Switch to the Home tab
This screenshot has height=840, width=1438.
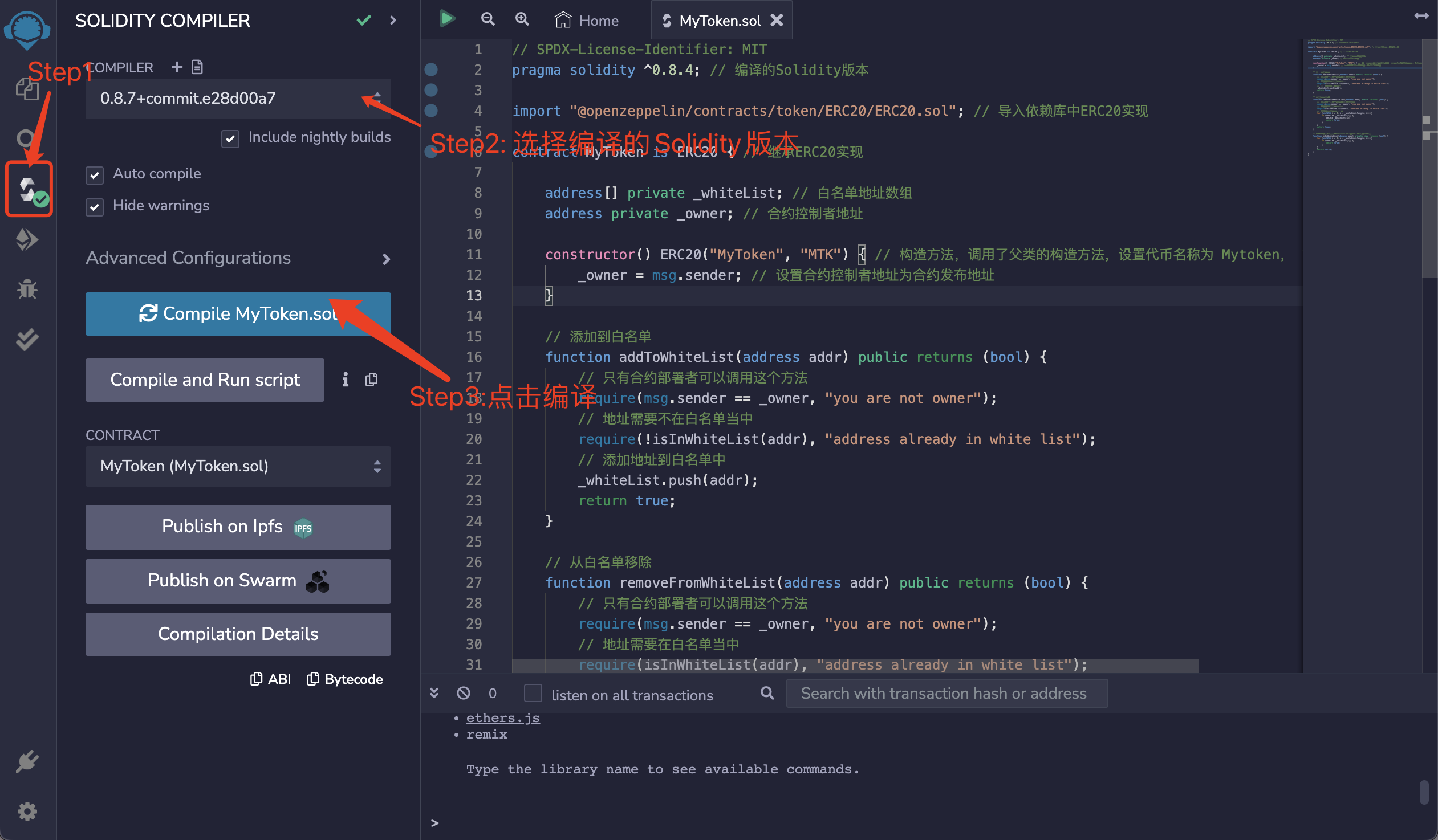(x=587, y=21)
